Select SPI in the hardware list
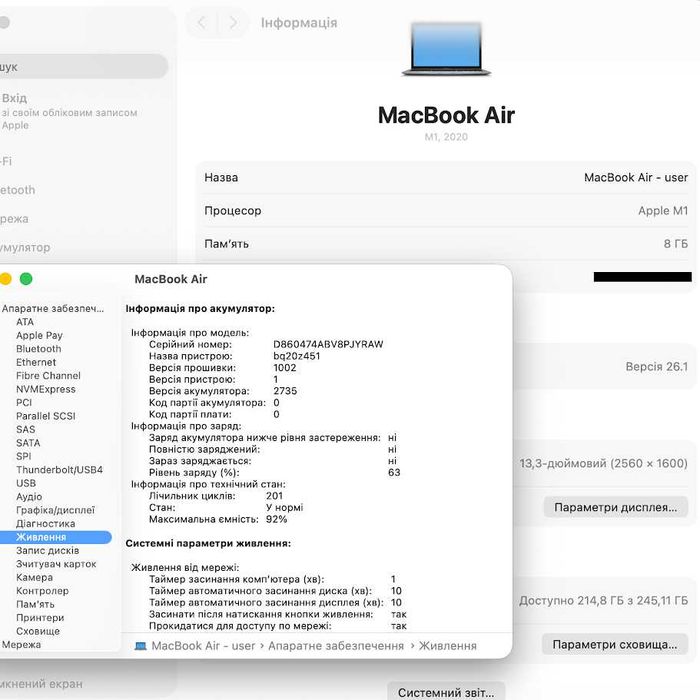Image resolution: width=700 pixels, height=700 pixels. [24, 456]
